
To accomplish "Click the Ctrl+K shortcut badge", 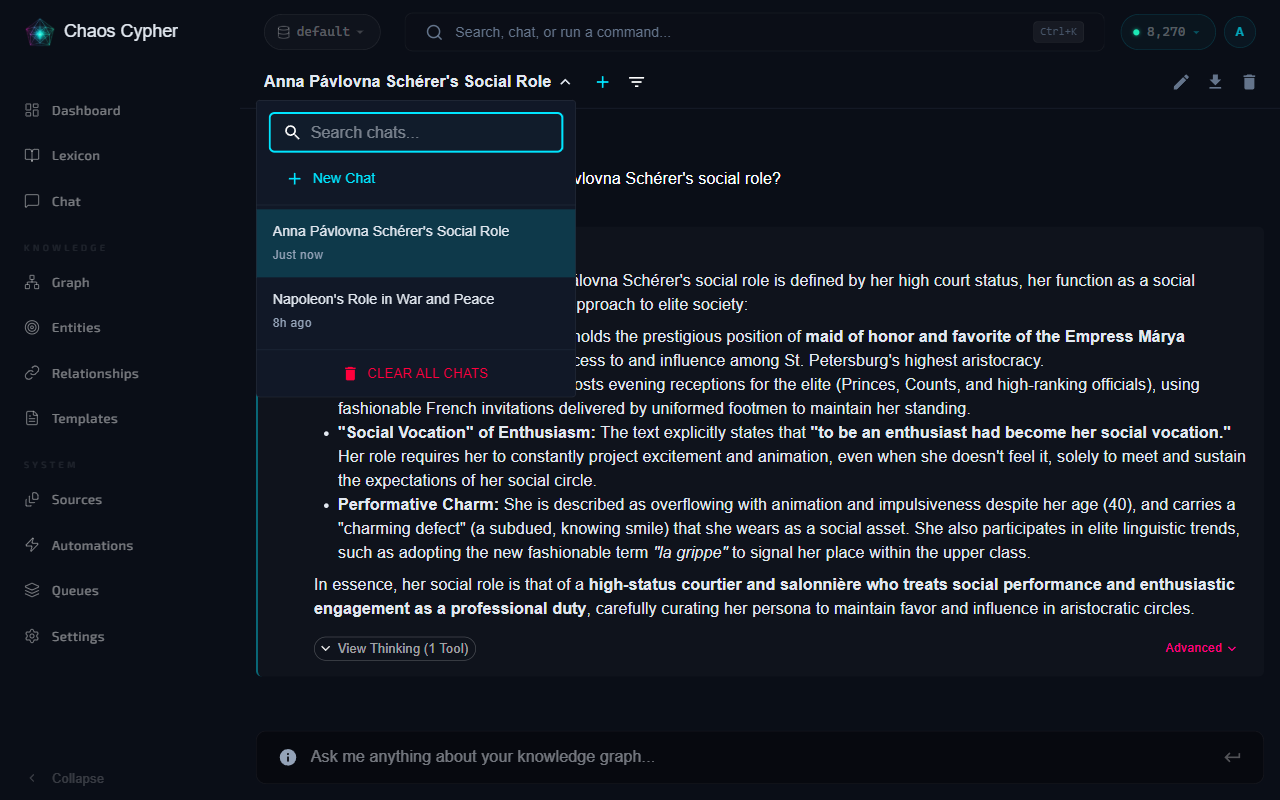I will click(x=1058, y=32).
